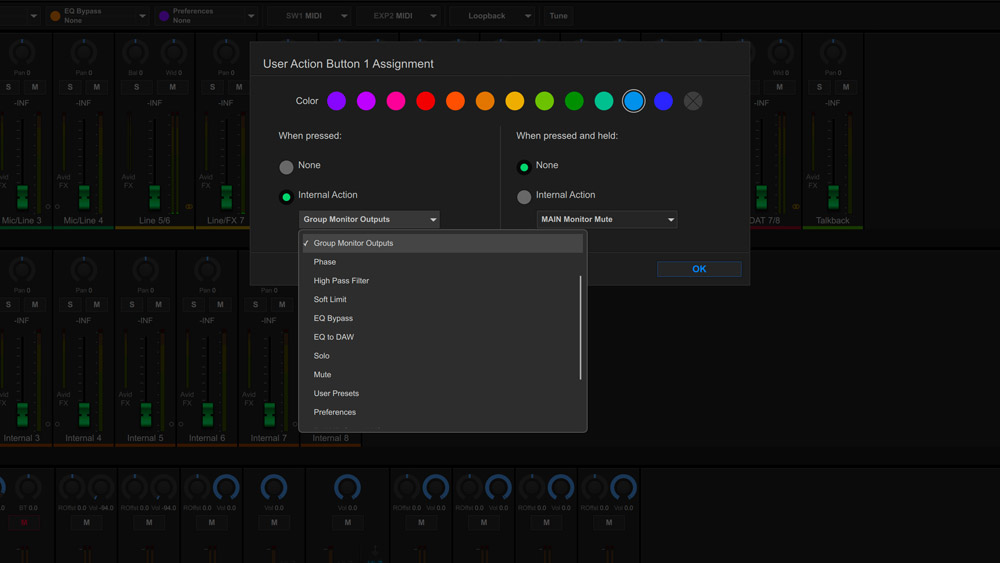This screenshot has width=1000, height=563.
Task: Solo the Mic/Line 4 channel
Action: pyautogui.click(x=71, y=87)
